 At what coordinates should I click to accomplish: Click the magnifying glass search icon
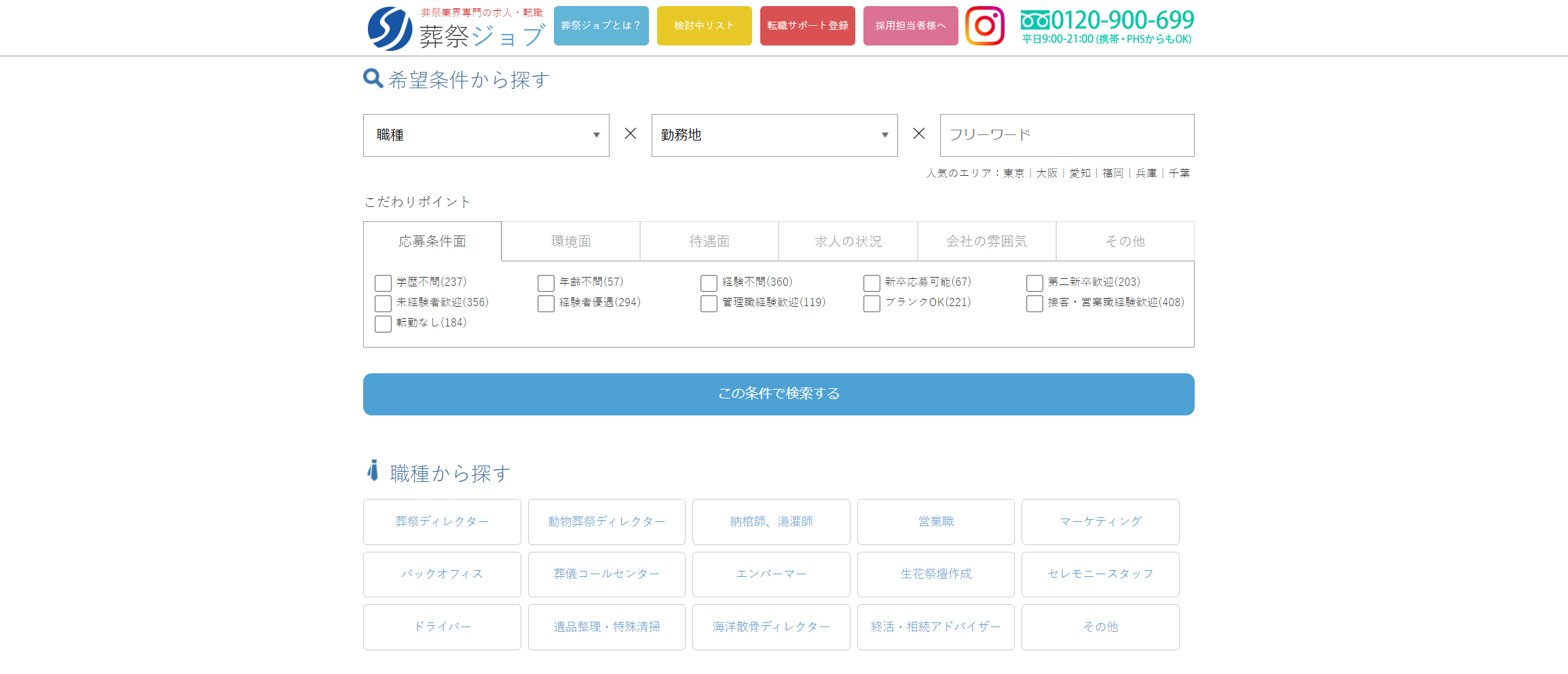[373, 79]
